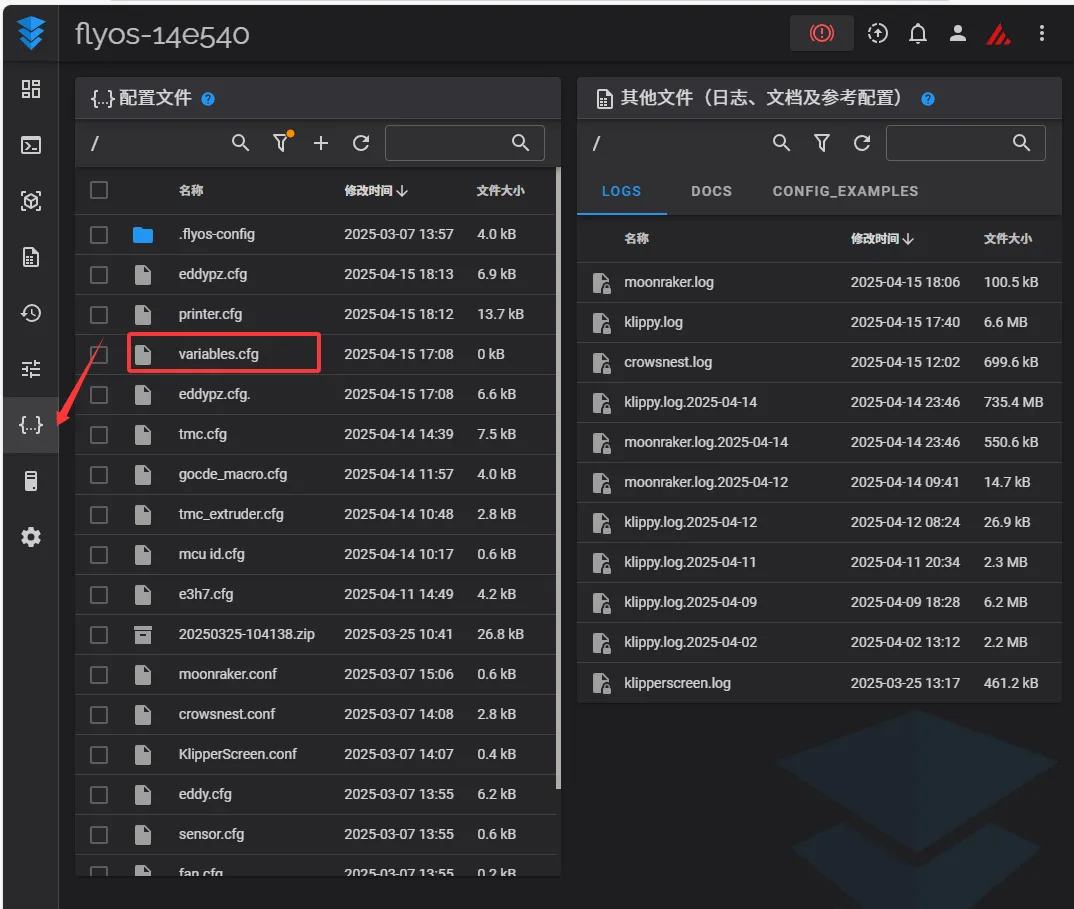This screenshot has height=909, width=1074.
Task: Open the Console terminal page in sidebar
Action: pyautogui.click(x=31, y=145)
